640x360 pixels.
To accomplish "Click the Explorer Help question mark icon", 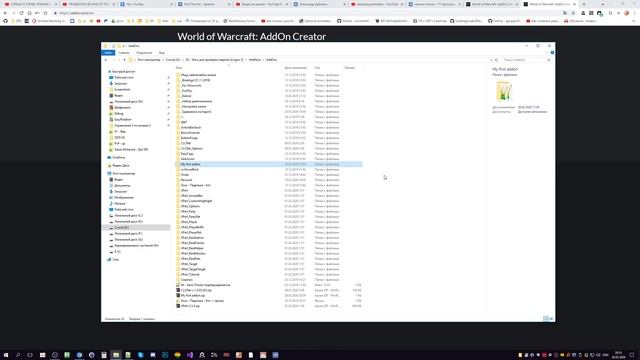I will [x=552, y=53].
